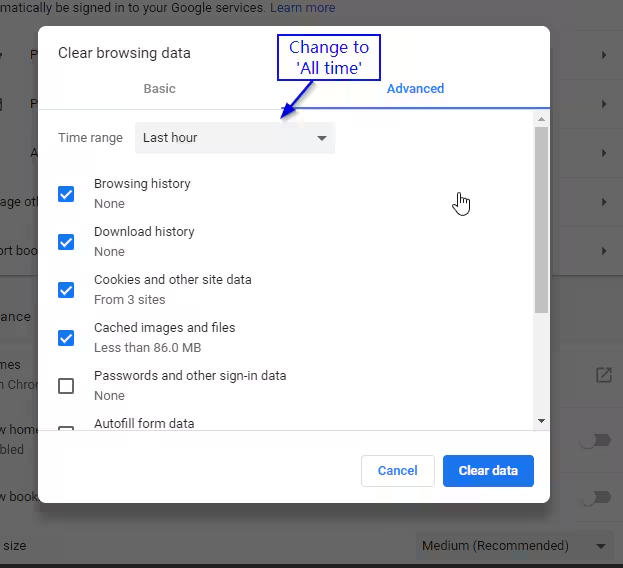Expand the third settings row chevron

click(604, 153)
